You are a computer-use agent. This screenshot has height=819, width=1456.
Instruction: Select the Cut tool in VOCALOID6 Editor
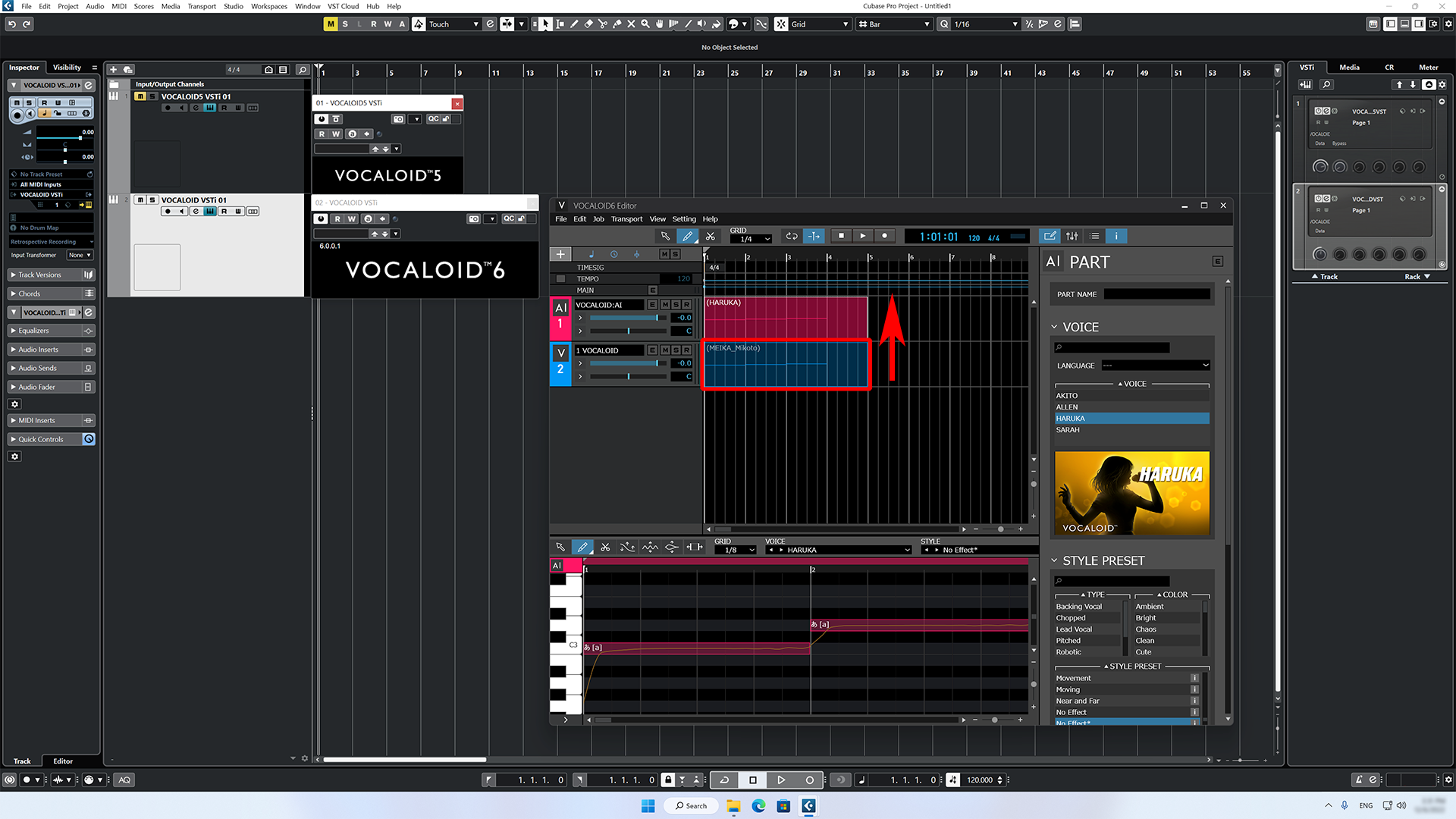[x=711, y=236]
